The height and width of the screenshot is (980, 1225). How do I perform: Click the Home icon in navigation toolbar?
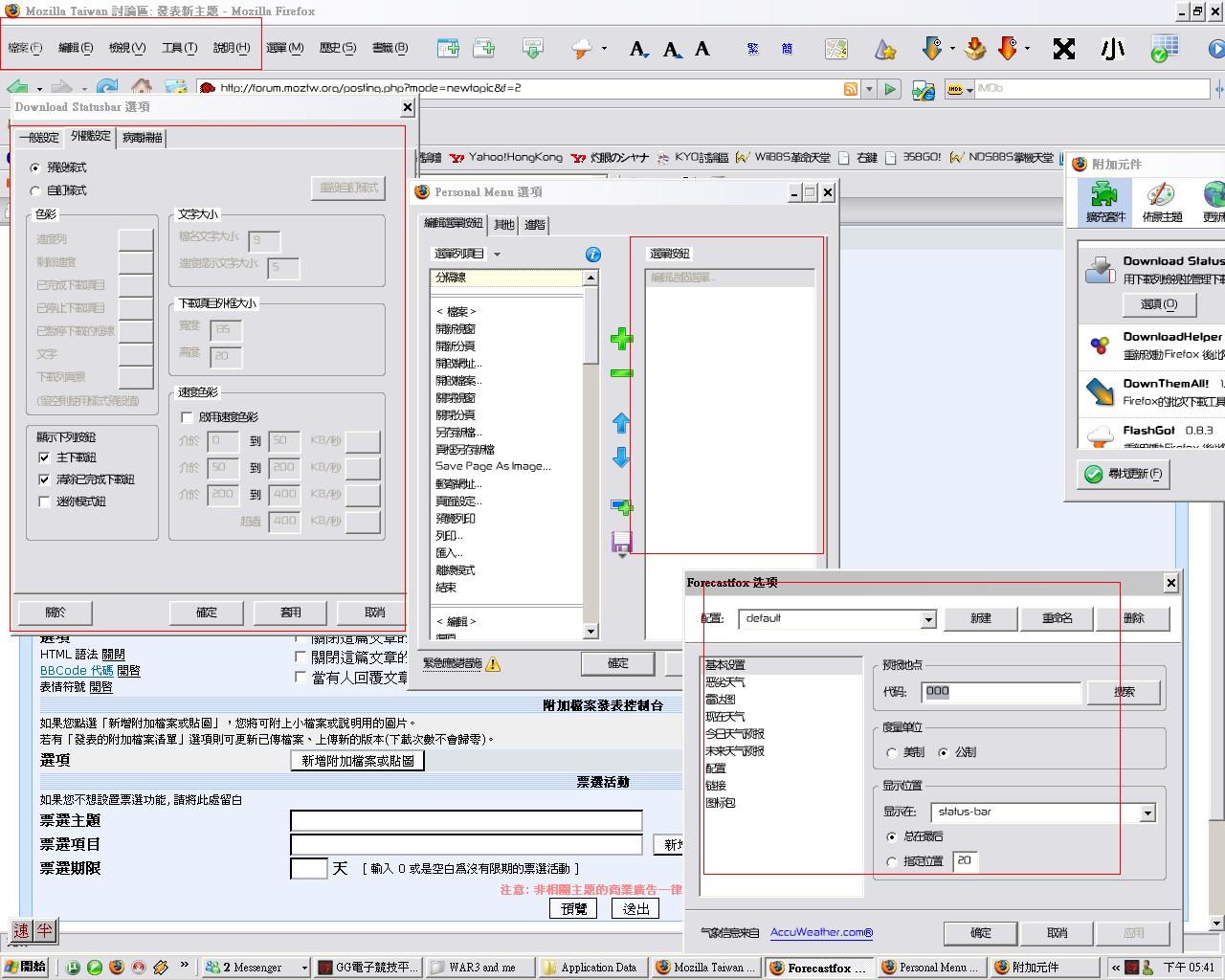[142, 88]
